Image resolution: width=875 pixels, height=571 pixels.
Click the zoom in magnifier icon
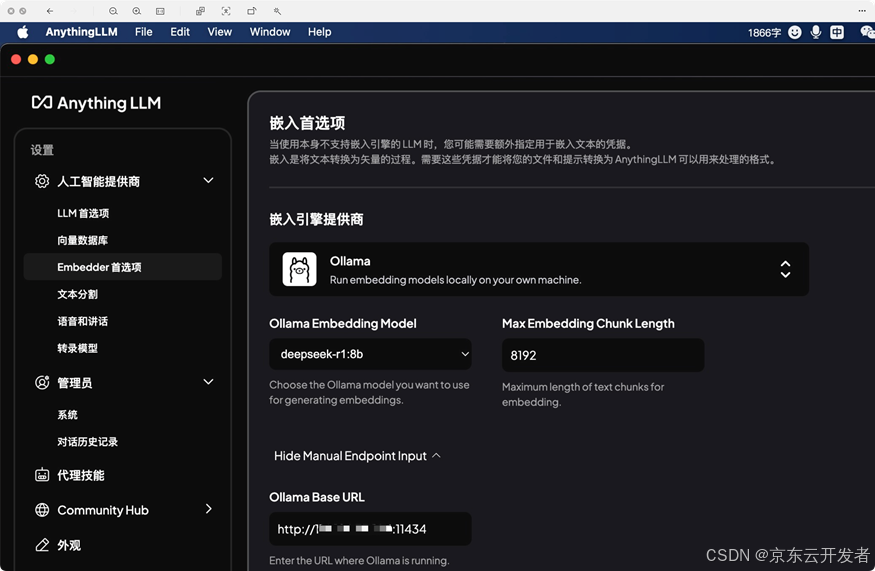point(137,11)
